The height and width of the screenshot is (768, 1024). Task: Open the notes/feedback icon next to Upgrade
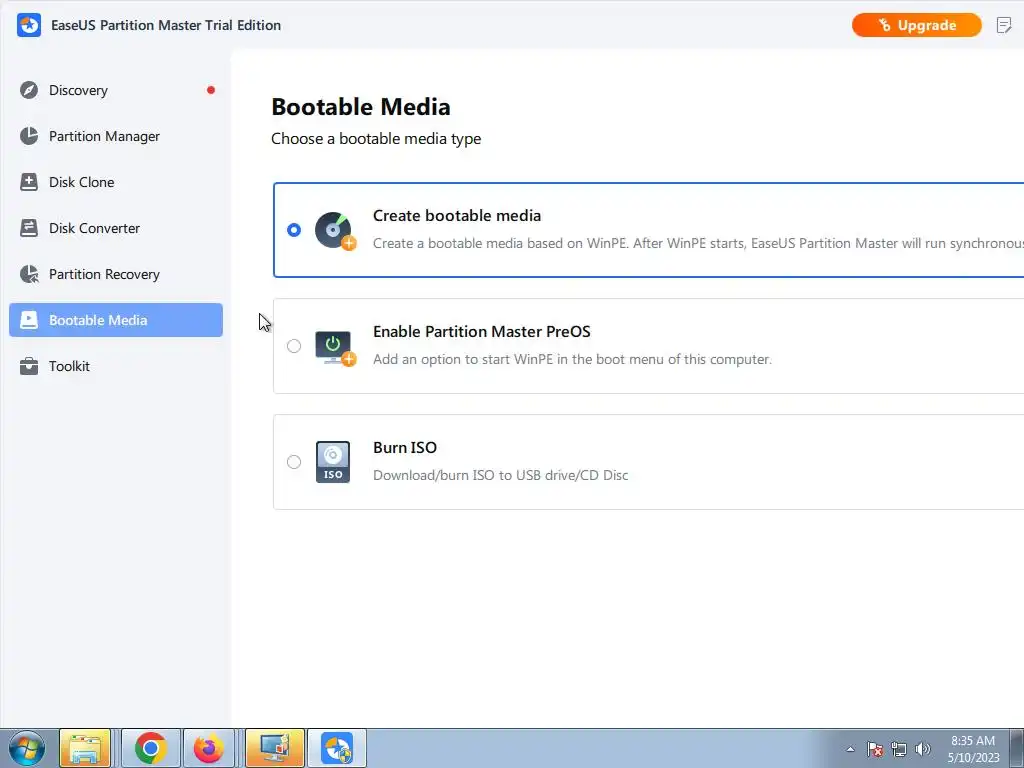[1004, 25]
